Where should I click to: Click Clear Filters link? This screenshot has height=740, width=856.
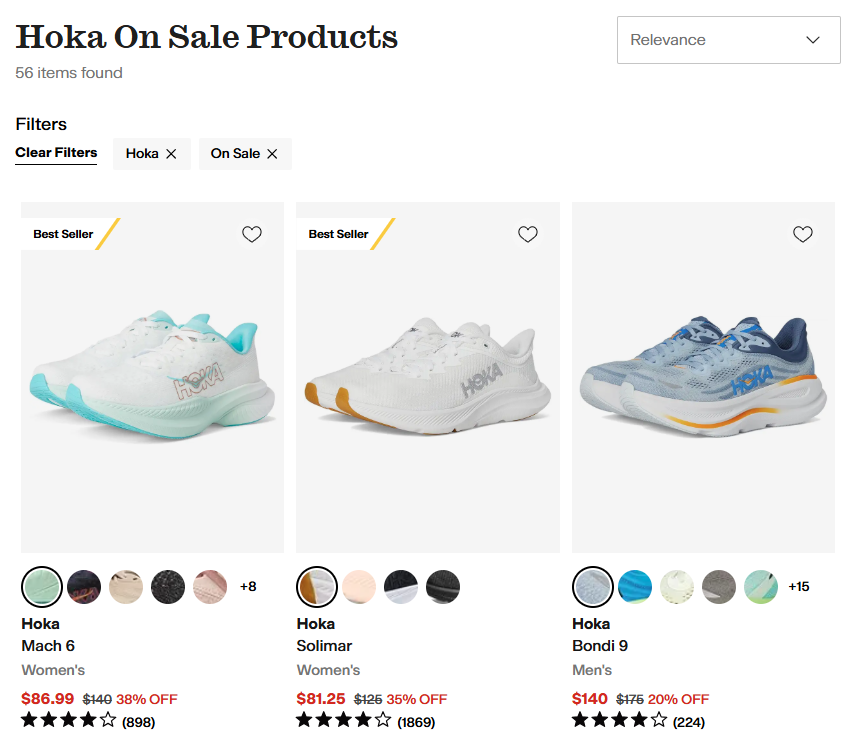[56, 153]
